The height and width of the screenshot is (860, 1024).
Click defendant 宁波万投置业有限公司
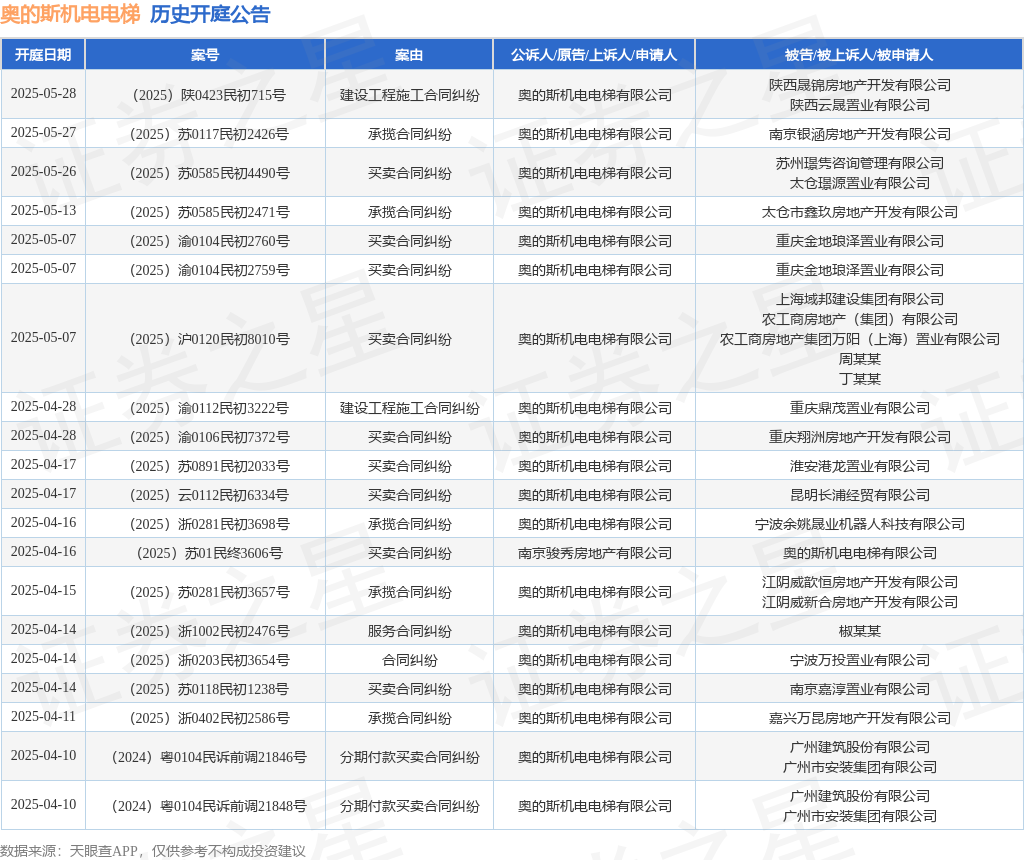pos(859,660)
